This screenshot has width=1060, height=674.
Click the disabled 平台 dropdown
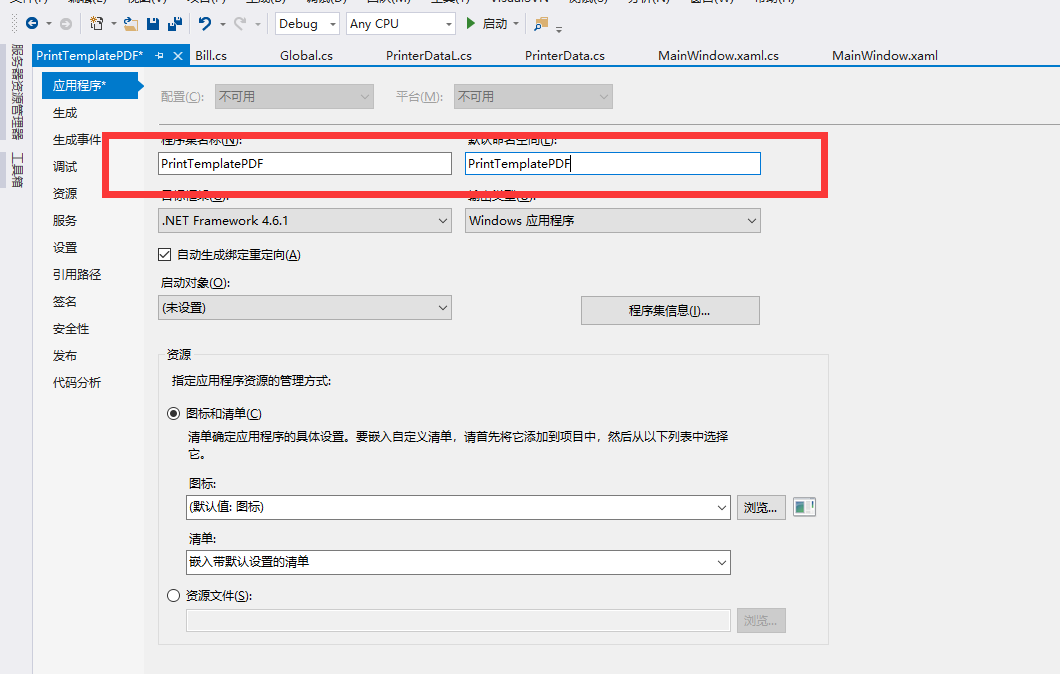point(533,97)
